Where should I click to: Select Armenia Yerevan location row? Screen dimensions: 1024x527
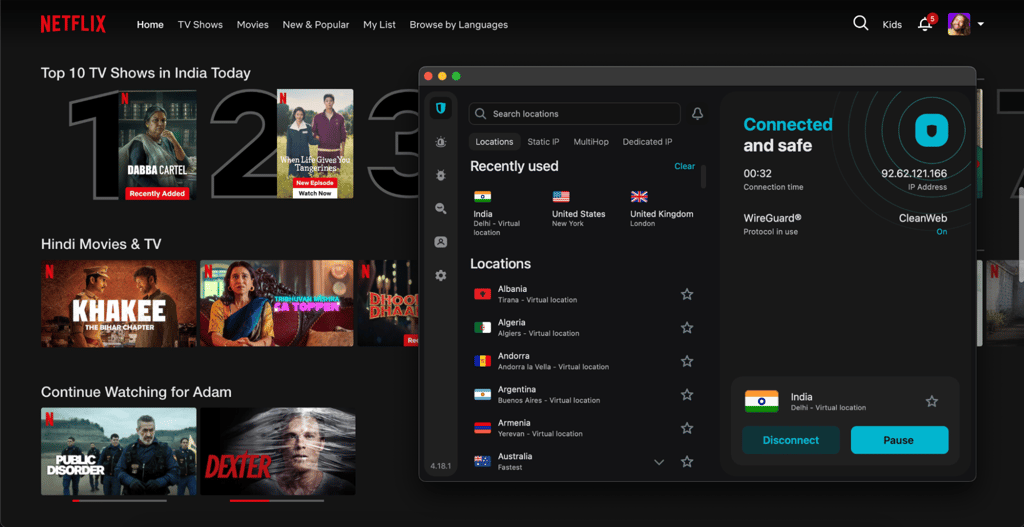pyautogui.click(x=584, y=428)
